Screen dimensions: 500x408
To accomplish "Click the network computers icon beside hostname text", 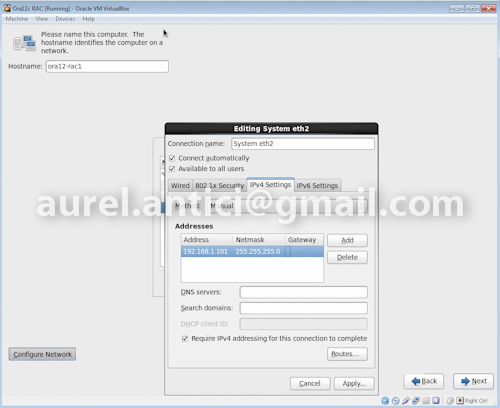I will tap(24, 43).
